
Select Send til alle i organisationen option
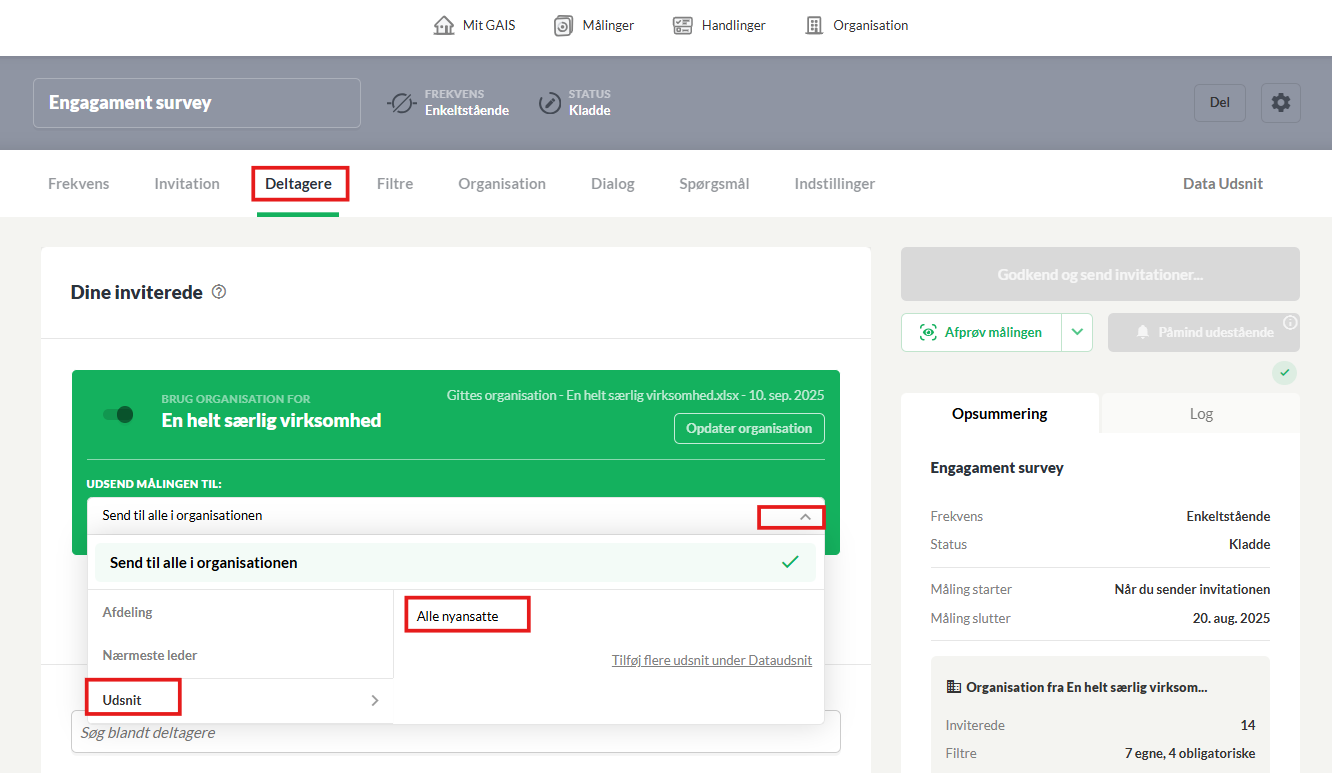click(455, 562)
